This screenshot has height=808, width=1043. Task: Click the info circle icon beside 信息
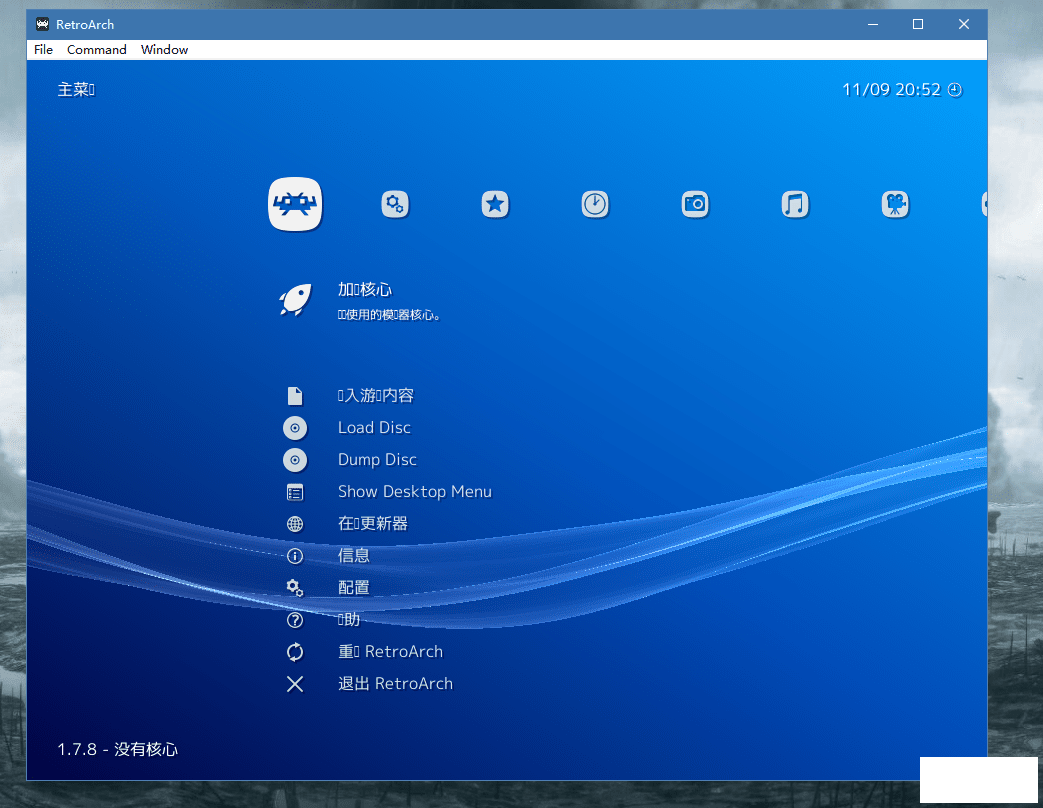pyautogui.click(x=295, y=556)
